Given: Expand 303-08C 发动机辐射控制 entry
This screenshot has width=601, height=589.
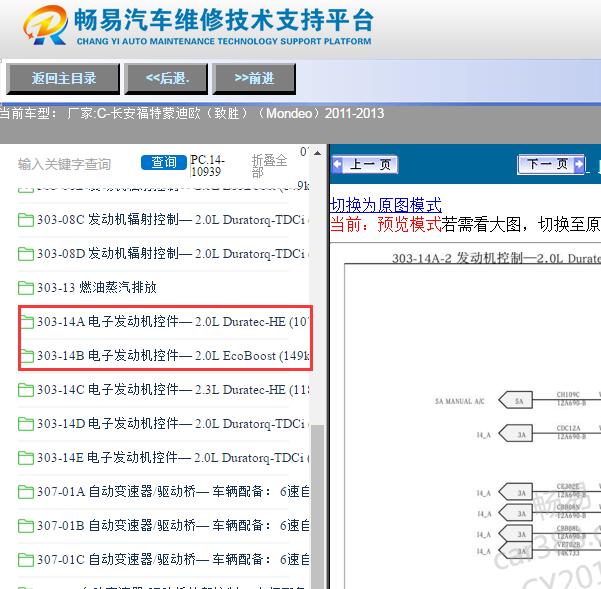Looking at the screenshot, I should coord(173,220).
